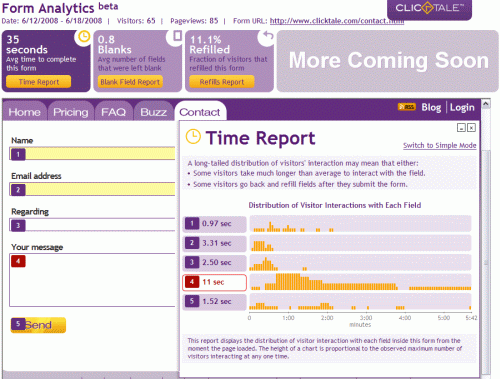Screen dimensions: 500x379
Task: Click the RSS feed icon
Action: point(407,107)
